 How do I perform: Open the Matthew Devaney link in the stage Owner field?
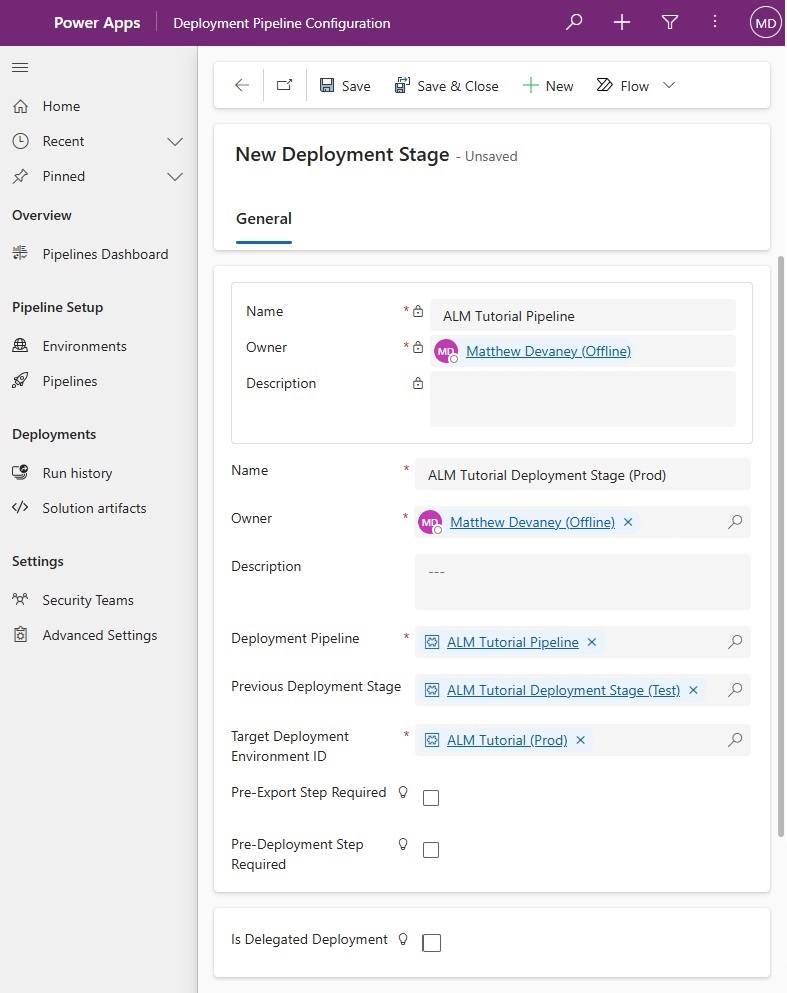pyautogui.click(x=532, y=522)
